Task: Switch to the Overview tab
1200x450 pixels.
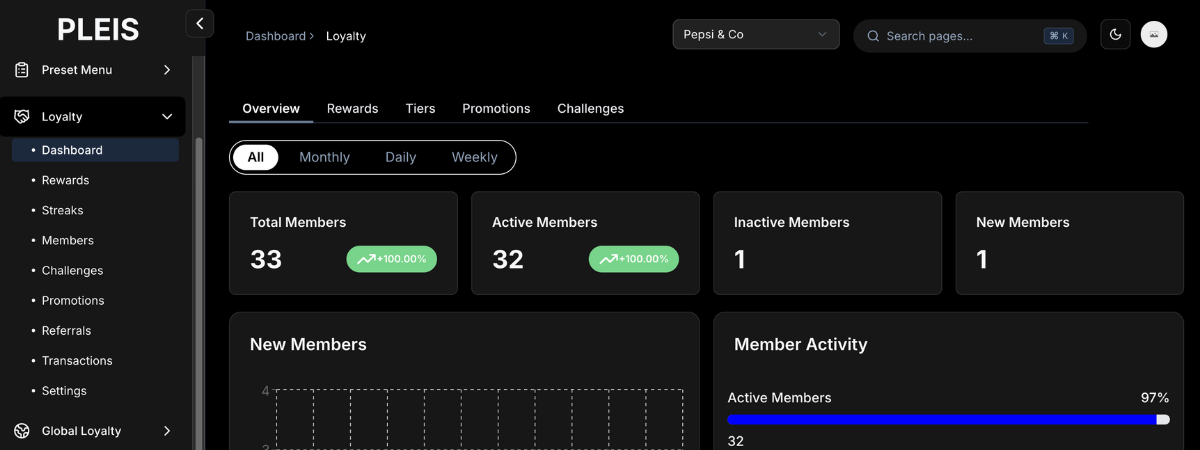Action: coord(271,108)
